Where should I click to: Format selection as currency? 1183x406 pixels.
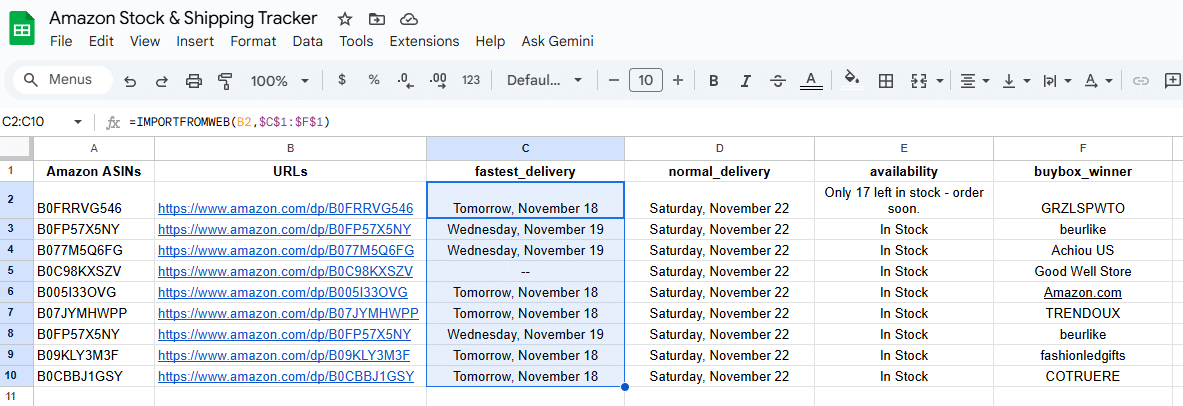(x=342, y=80)
